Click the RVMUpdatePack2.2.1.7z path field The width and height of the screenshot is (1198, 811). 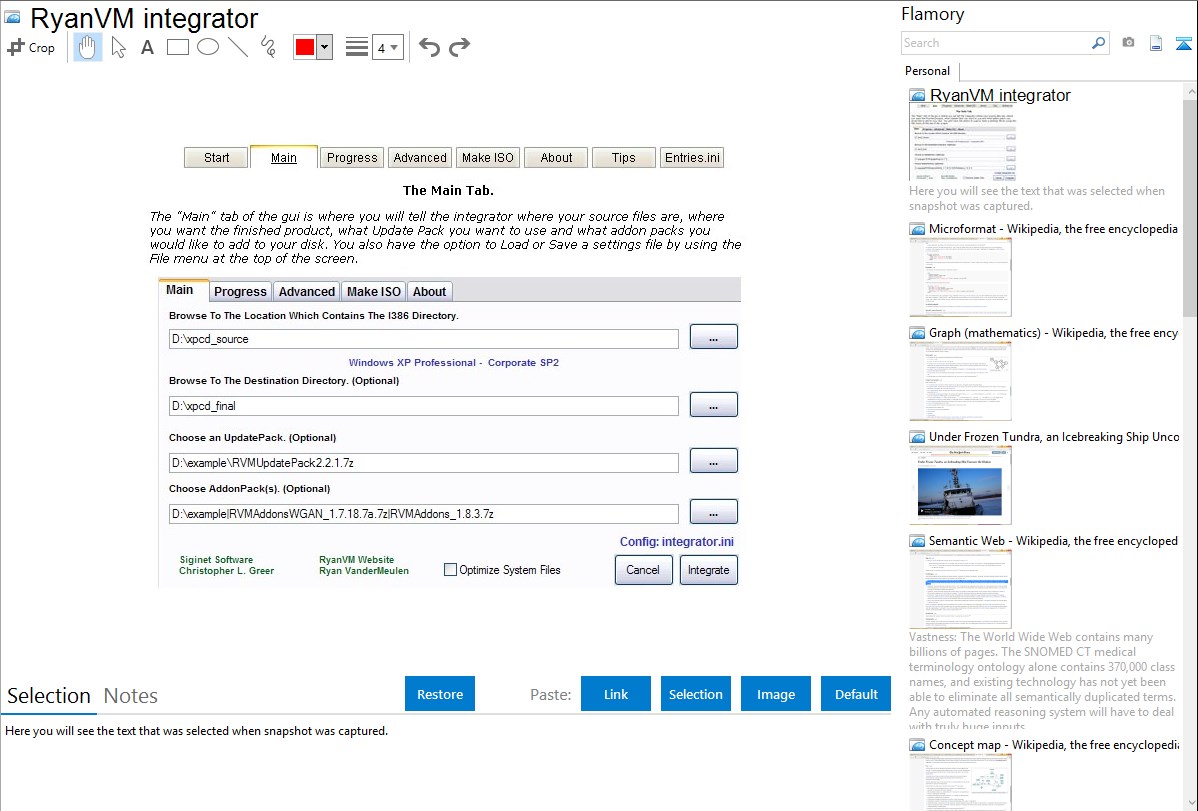(x=423, y=462)
